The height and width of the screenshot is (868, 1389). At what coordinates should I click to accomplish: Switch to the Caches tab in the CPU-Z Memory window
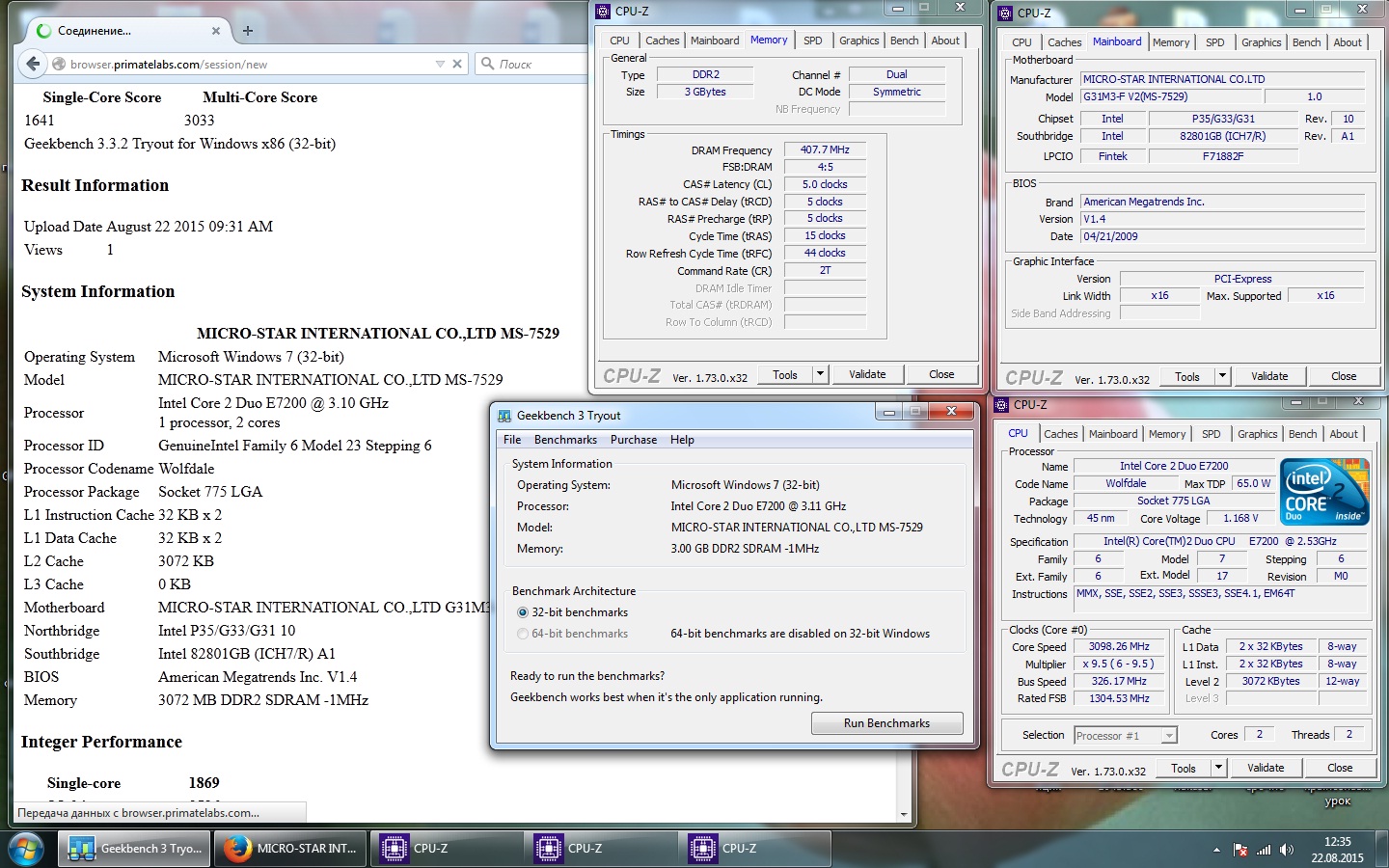(663, 41)
